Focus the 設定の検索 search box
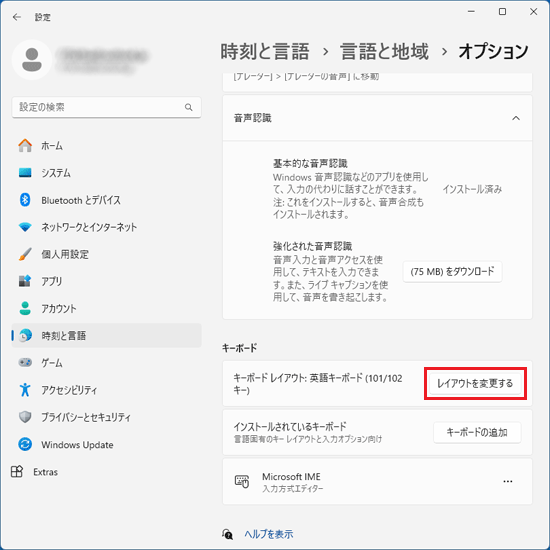 click(x=106, y=107)
